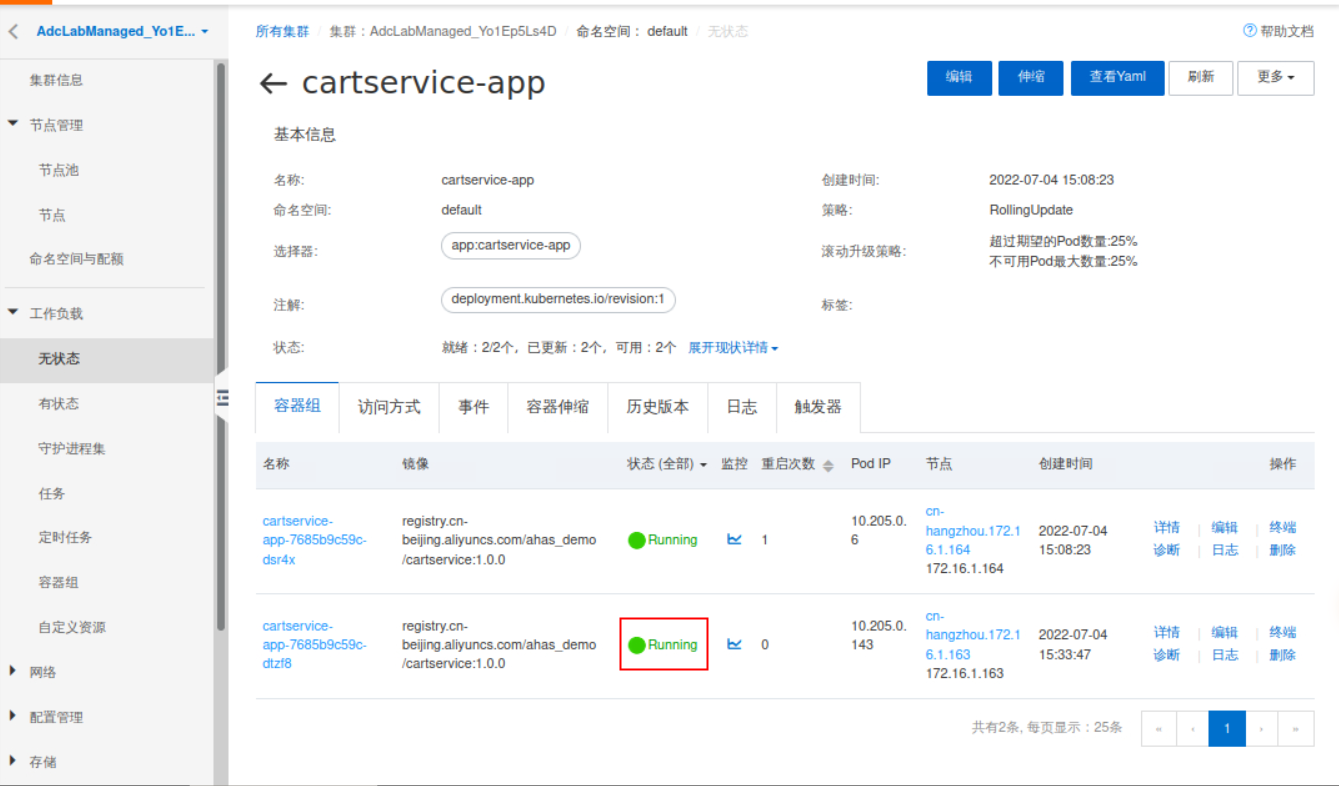Collapse the 节点管理 tree section
Viewport: 1339px width, 786px height.
pyautogui.click(x=13, y=124)
